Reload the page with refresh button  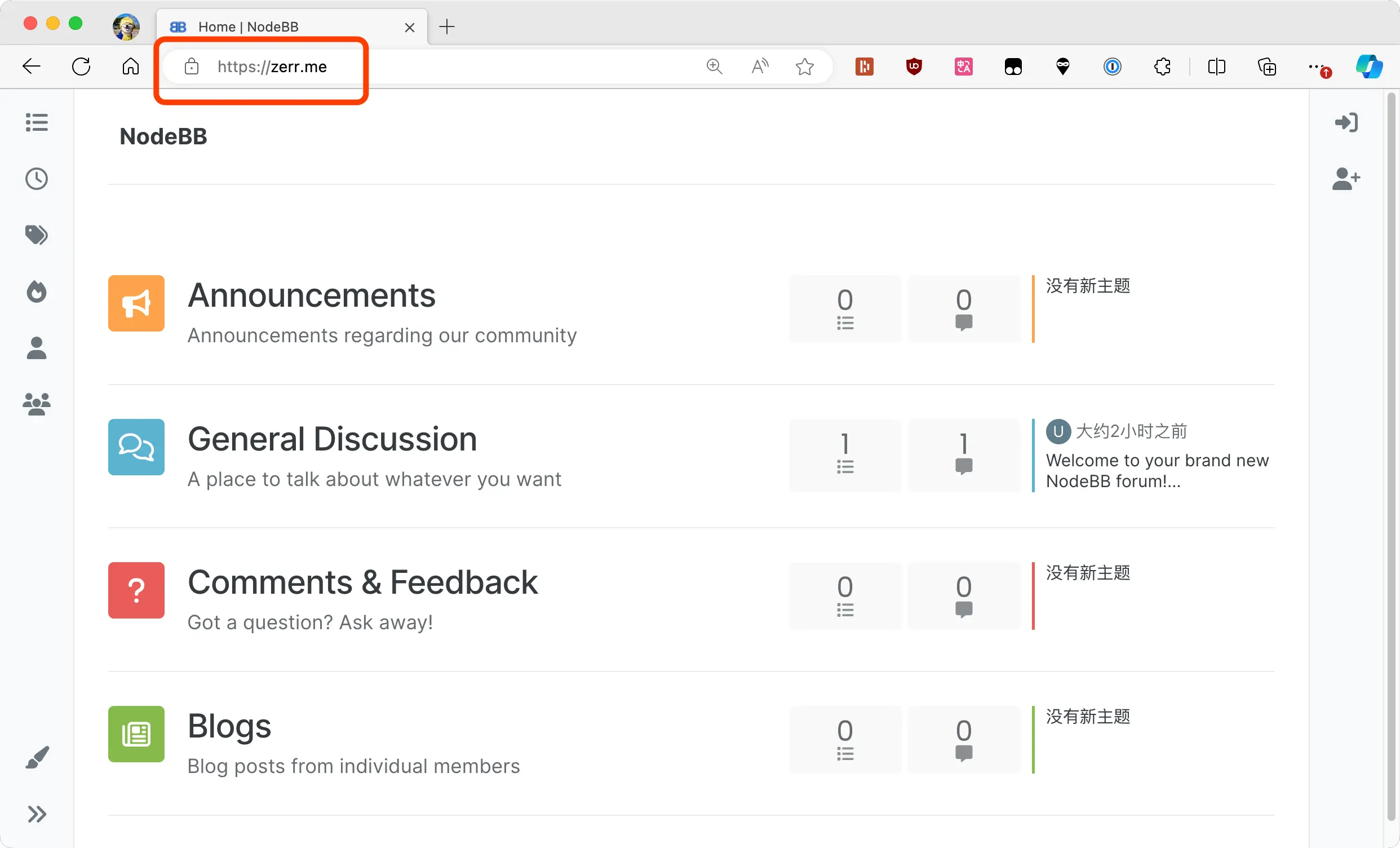tap(81, 67)
